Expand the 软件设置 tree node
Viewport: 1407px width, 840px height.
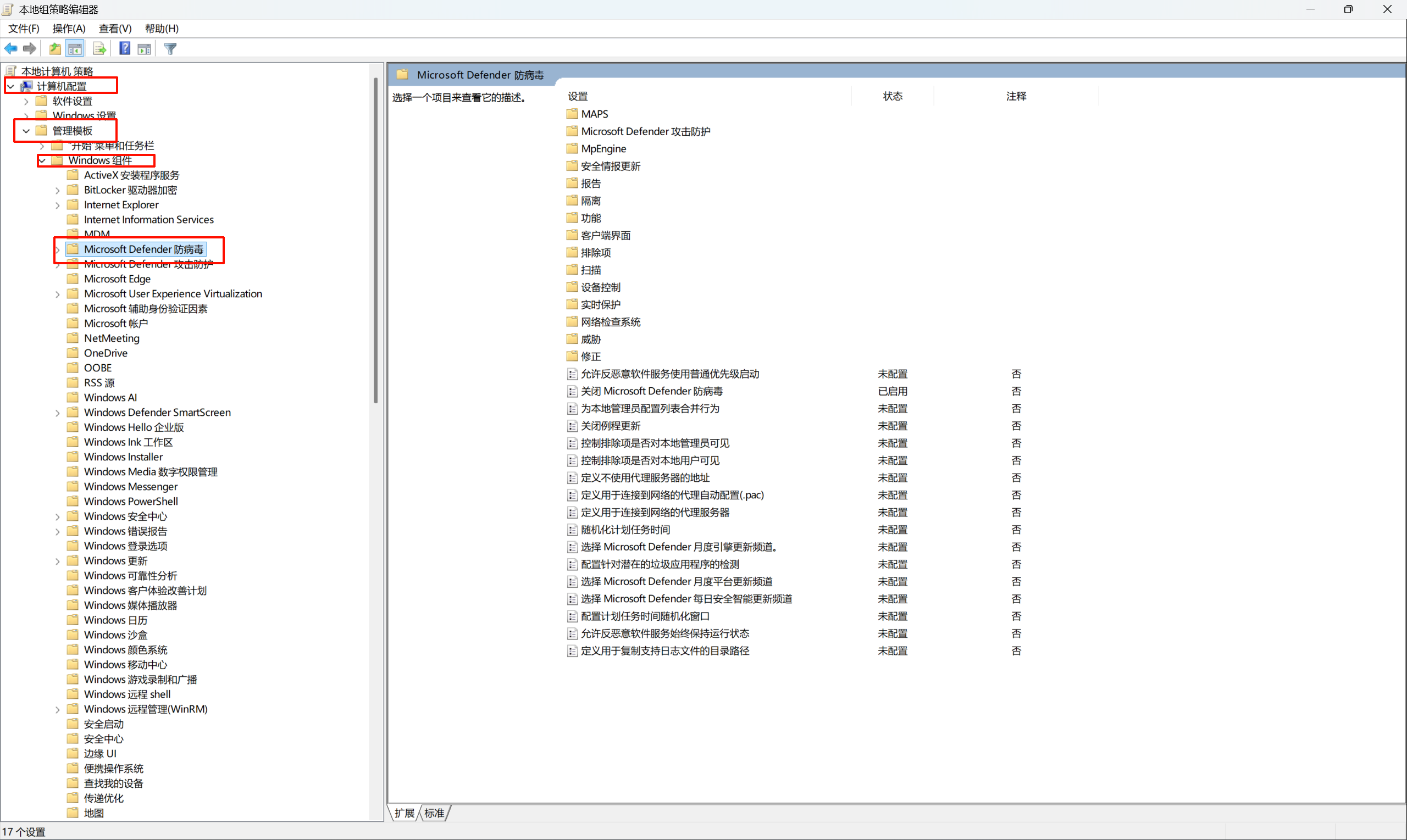pyautogui.click(x=26, y=101)
